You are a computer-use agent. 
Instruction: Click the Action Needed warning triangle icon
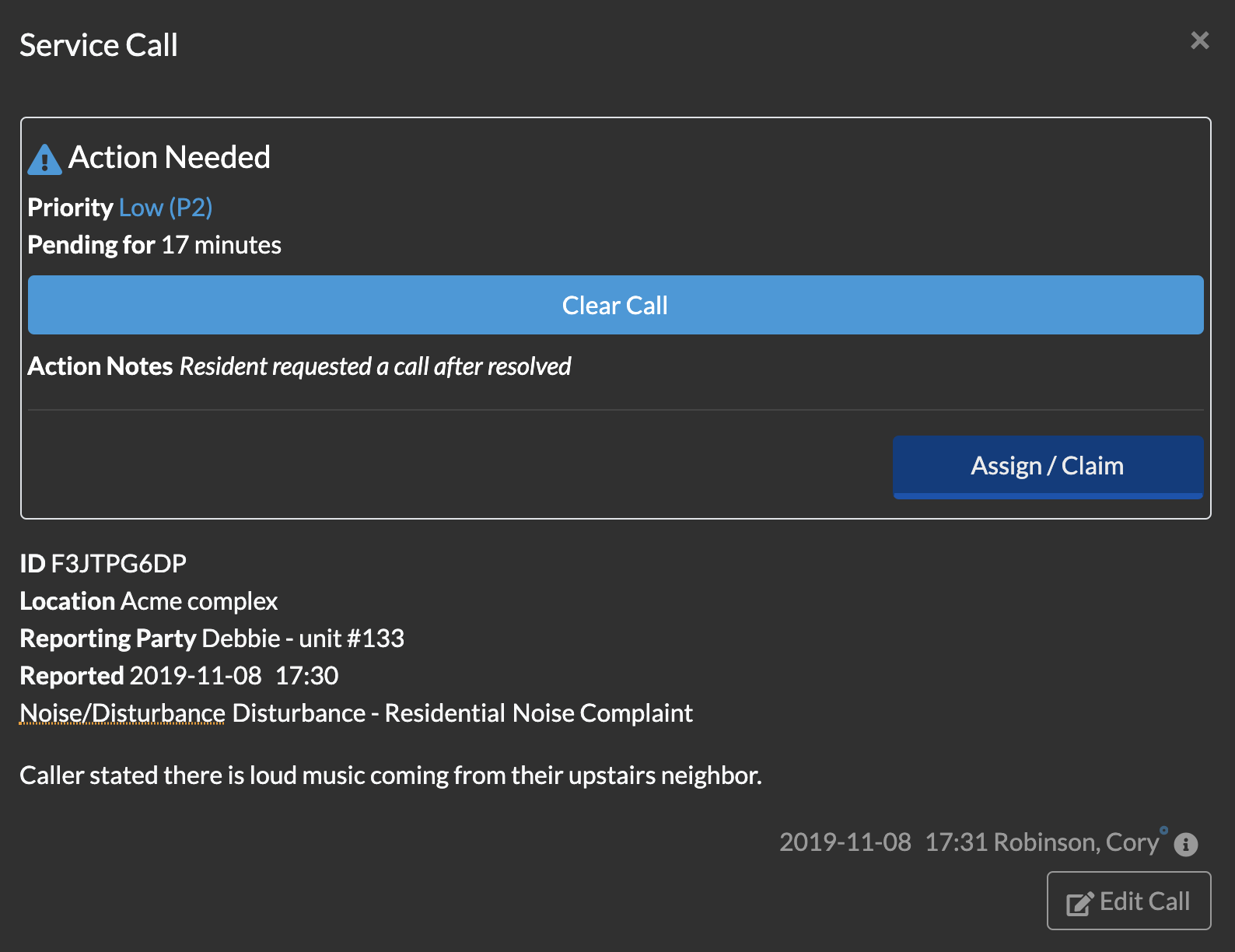pyautogui.click(x=44, y=159)
